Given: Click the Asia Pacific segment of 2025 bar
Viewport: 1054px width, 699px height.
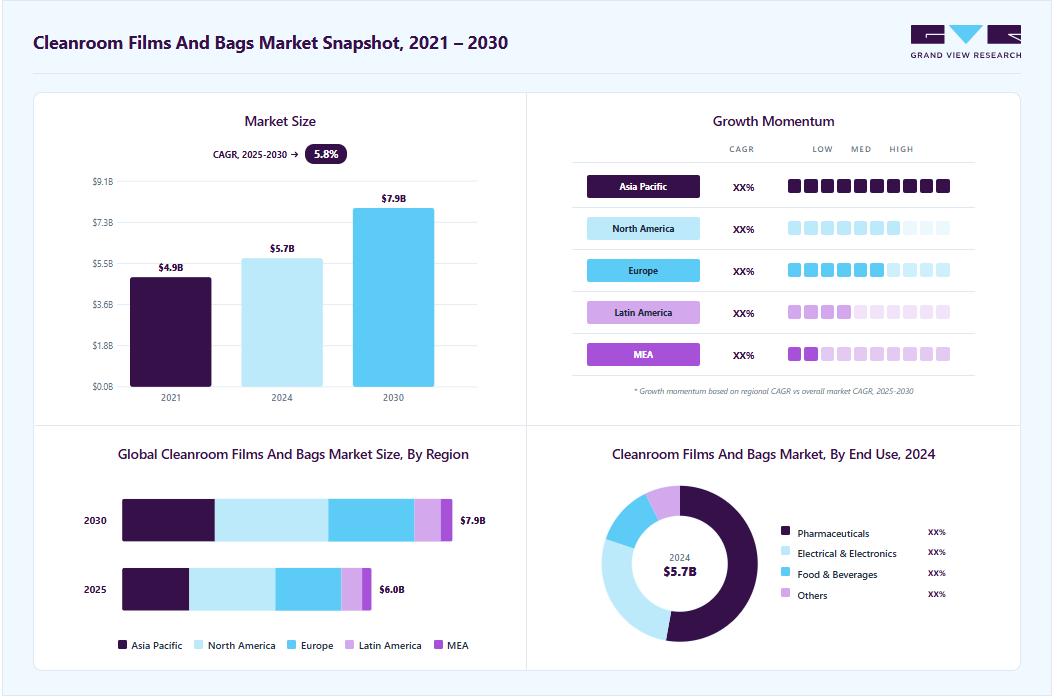Looking at the screenshot, I should 155,589.
